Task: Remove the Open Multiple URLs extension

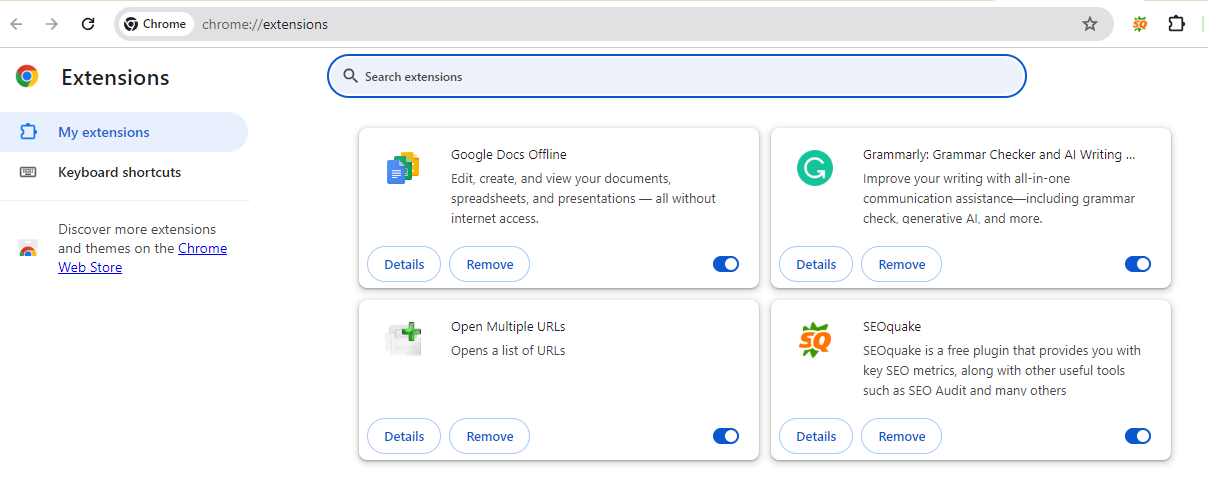Action: [x=489, y=436]
